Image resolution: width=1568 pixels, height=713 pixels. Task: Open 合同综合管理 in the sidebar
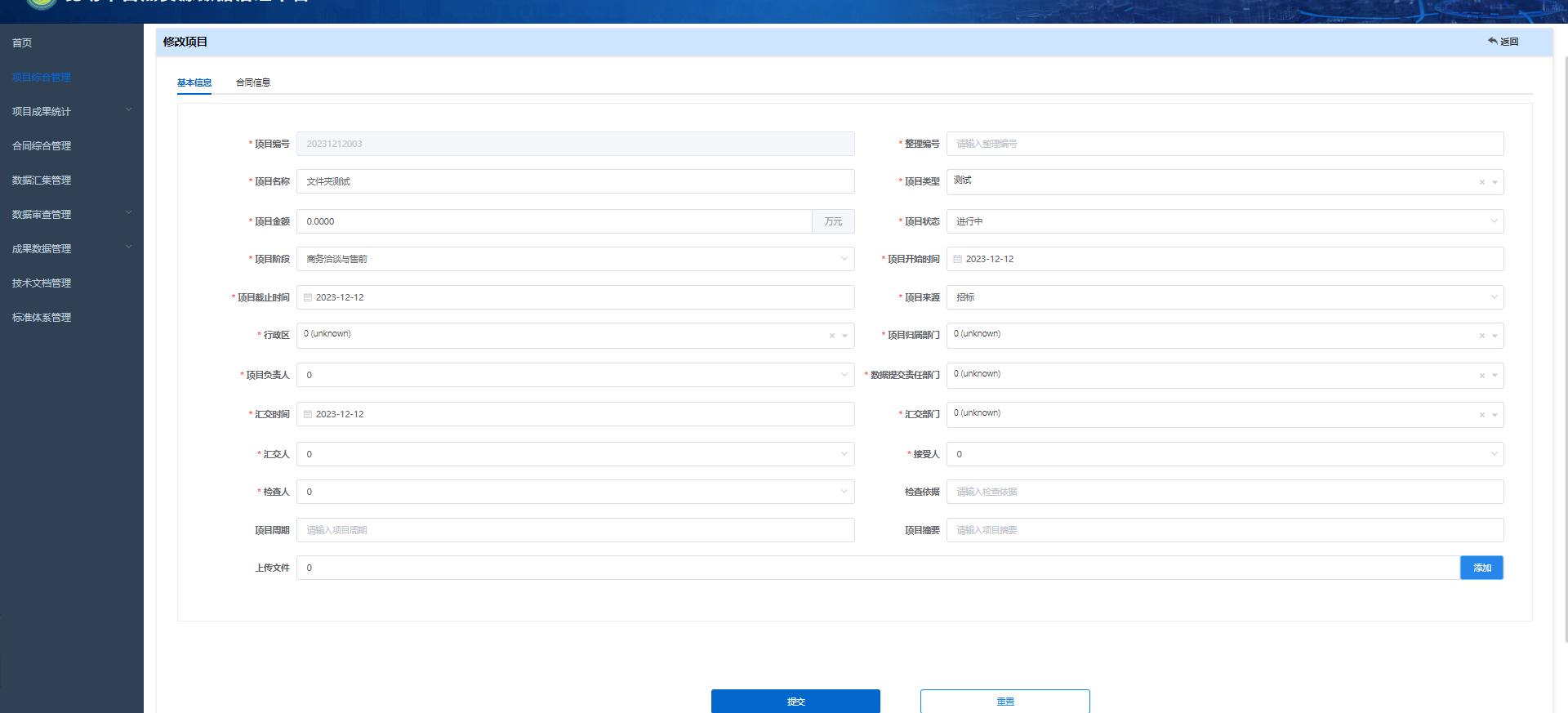(42, 145)
